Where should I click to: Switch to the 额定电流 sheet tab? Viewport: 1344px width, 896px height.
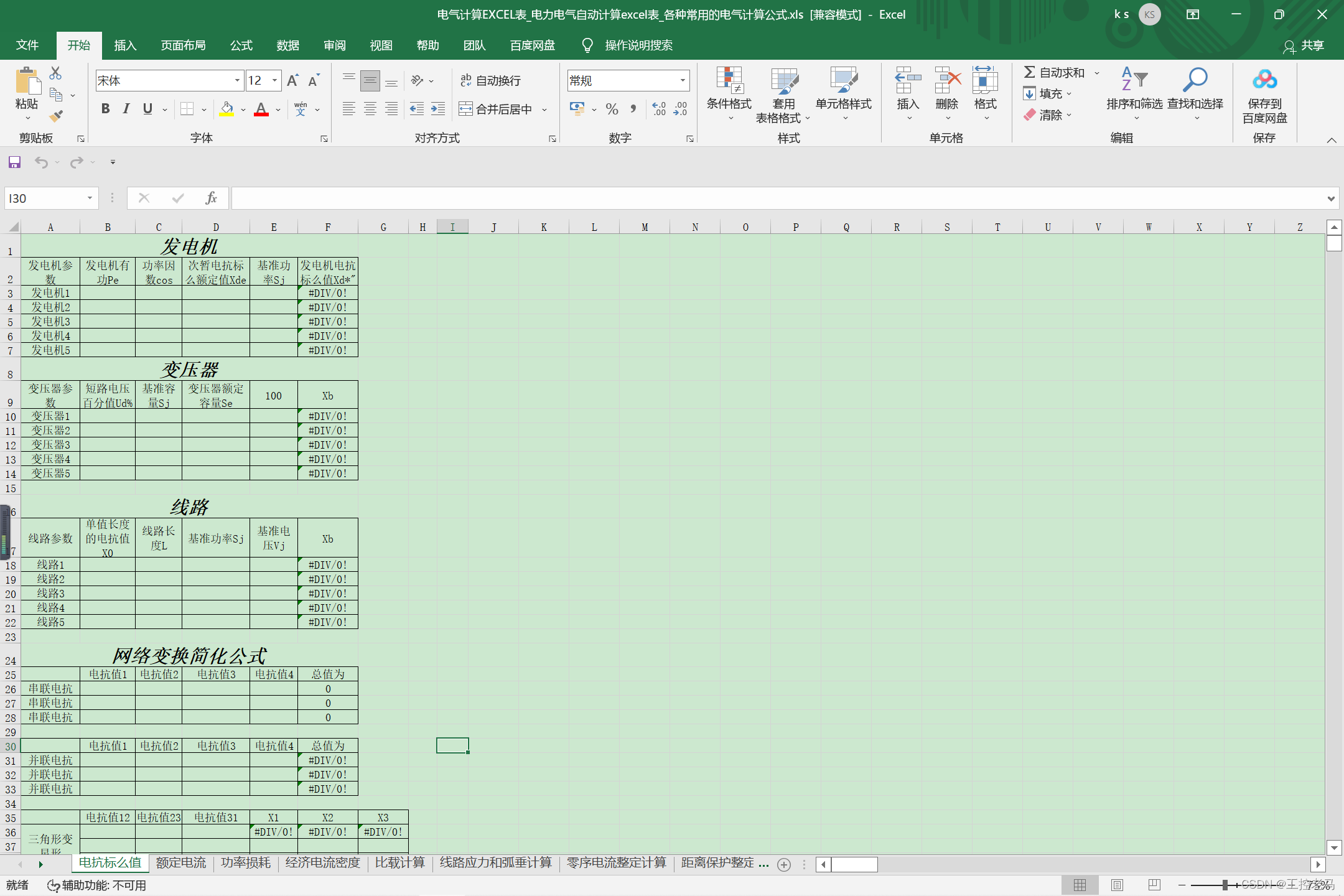tap(180, 863)
